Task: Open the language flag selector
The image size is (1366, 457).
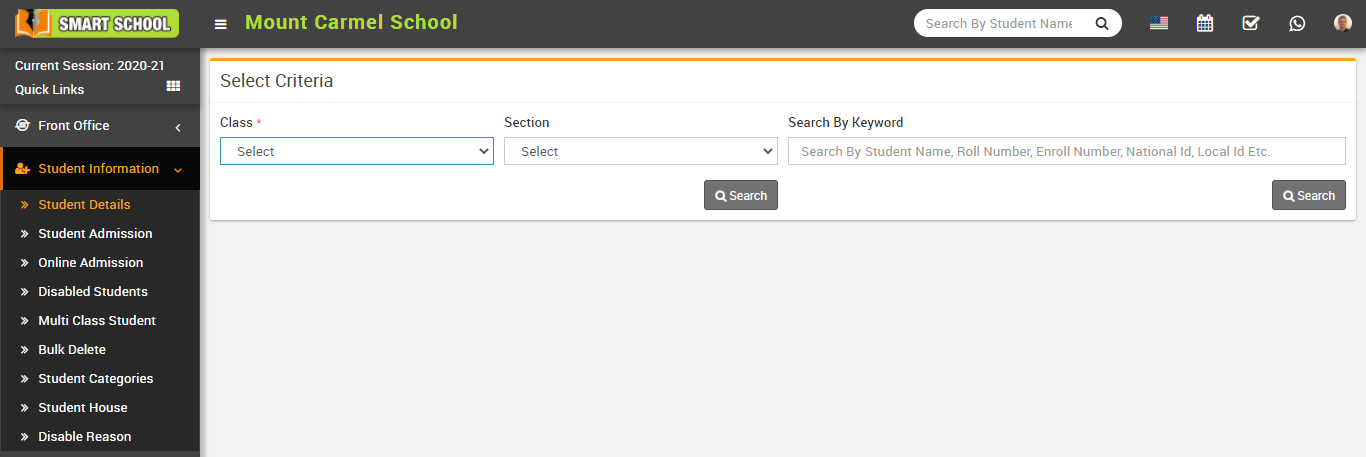Action: [x=1159, y=23]
